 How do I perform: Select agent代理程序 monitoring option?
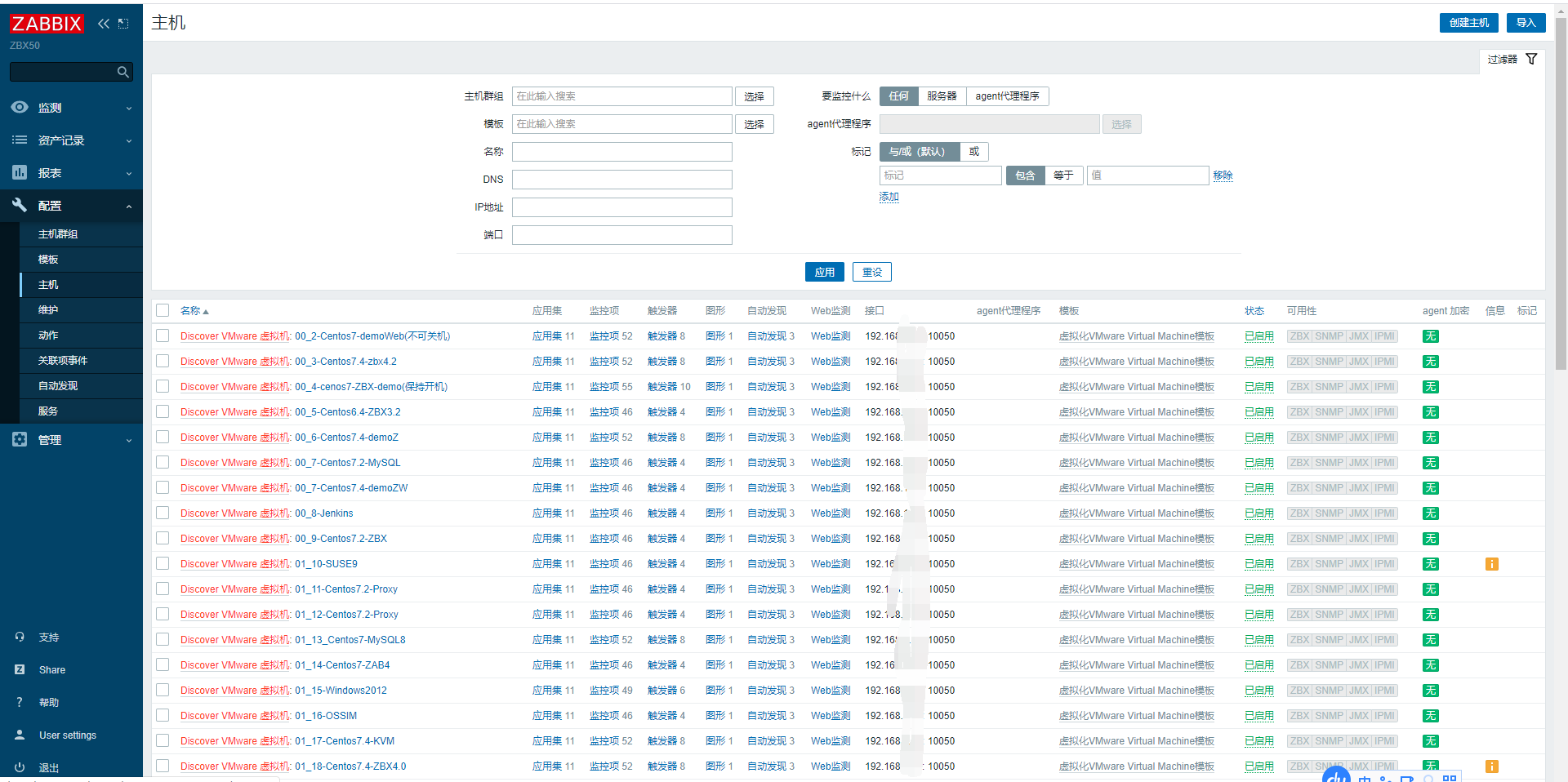point(1007,96)
